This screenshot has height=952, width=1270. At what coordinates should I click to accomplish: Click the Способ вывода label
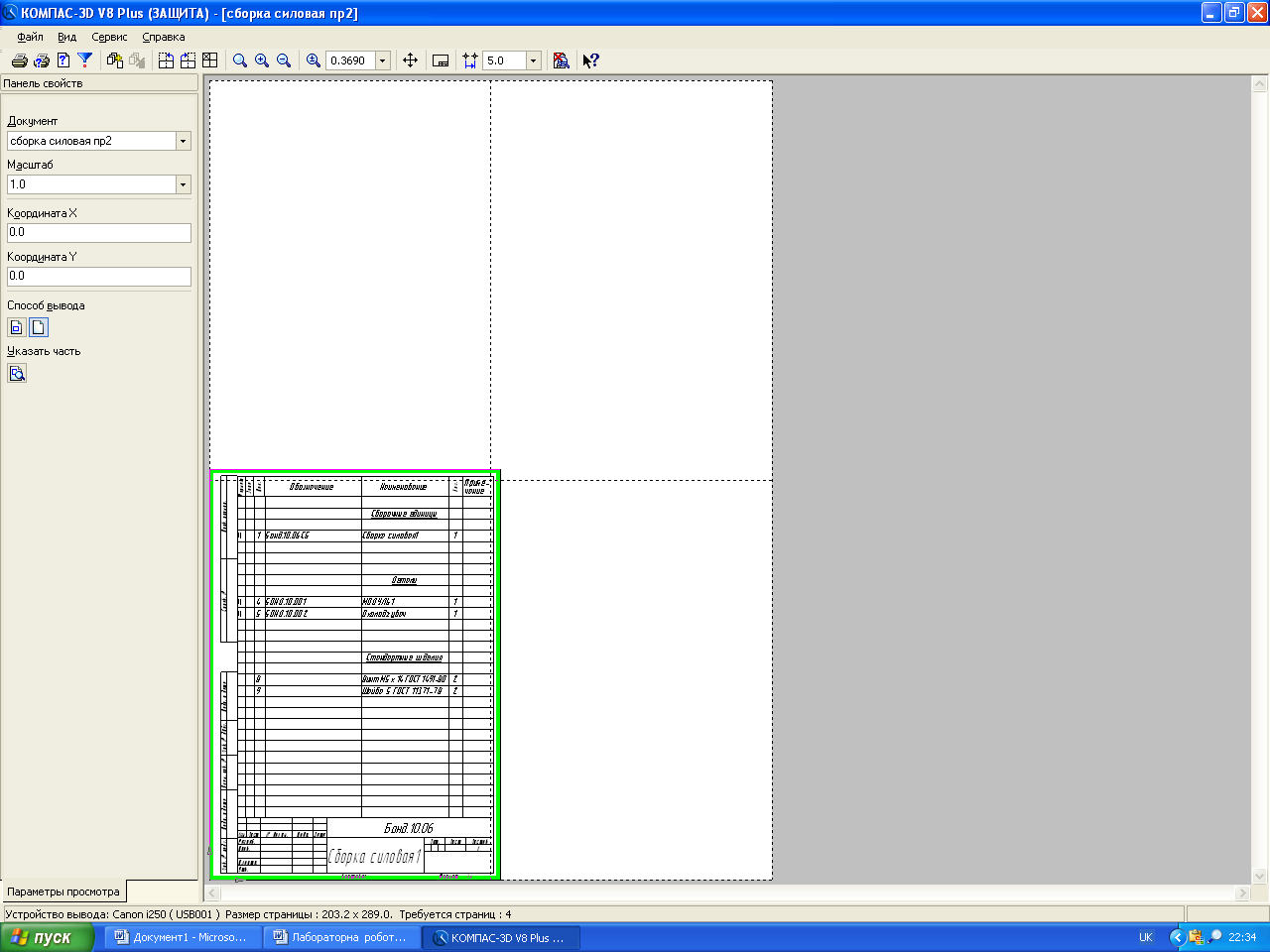pos(46,305)
